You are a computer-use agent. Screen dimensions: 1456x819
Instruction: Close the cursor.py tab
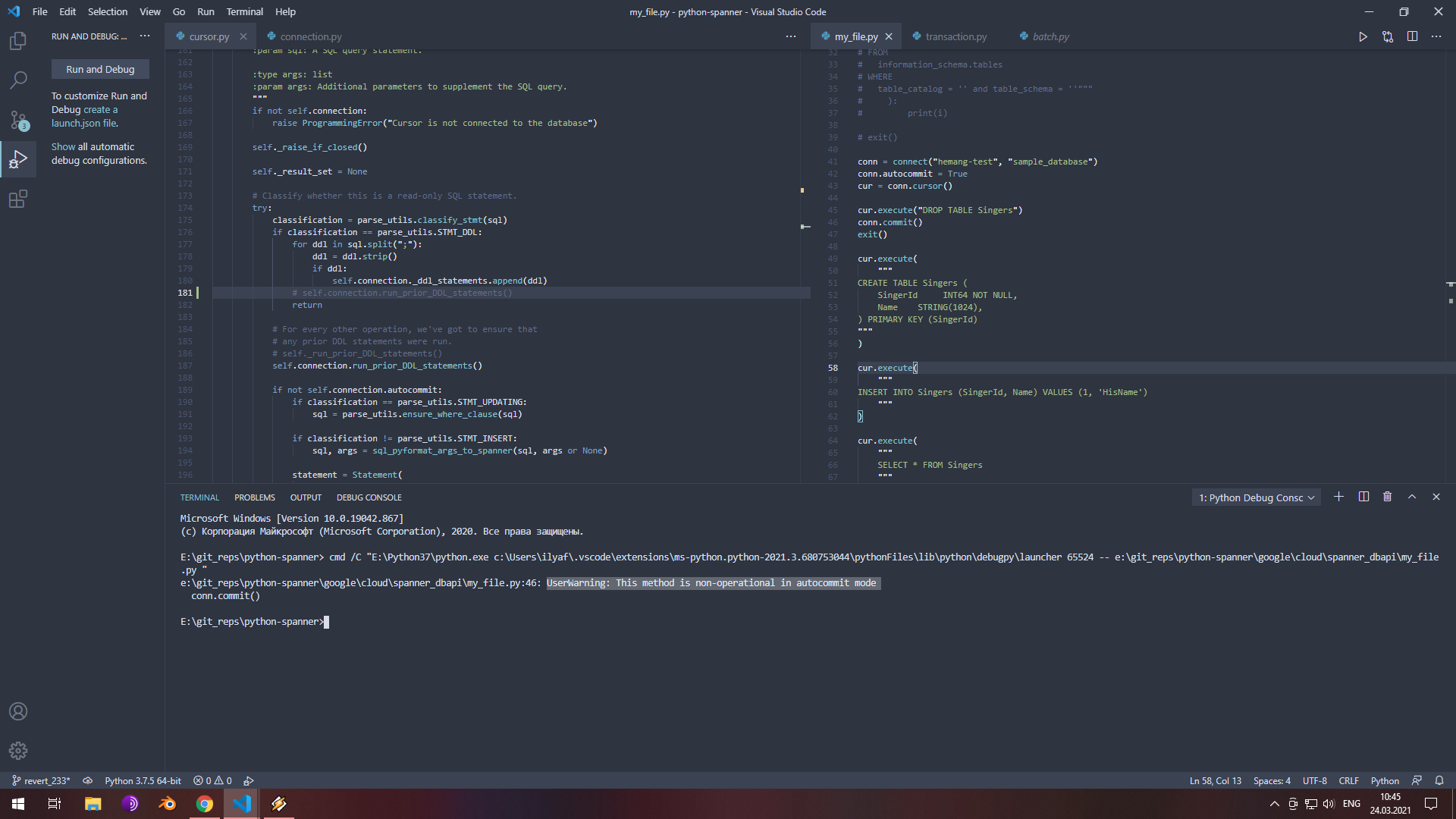coord(243,36)
